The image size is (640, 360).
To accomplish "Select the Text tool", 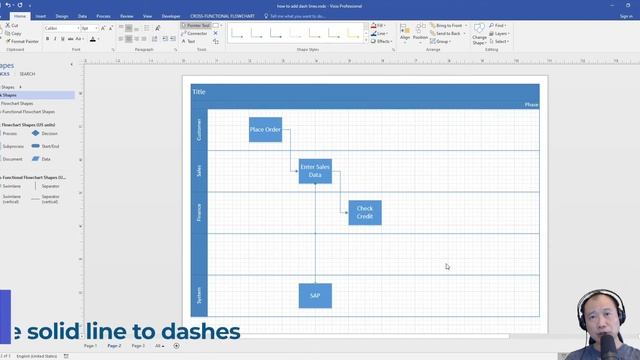I will tap(188, 42).
